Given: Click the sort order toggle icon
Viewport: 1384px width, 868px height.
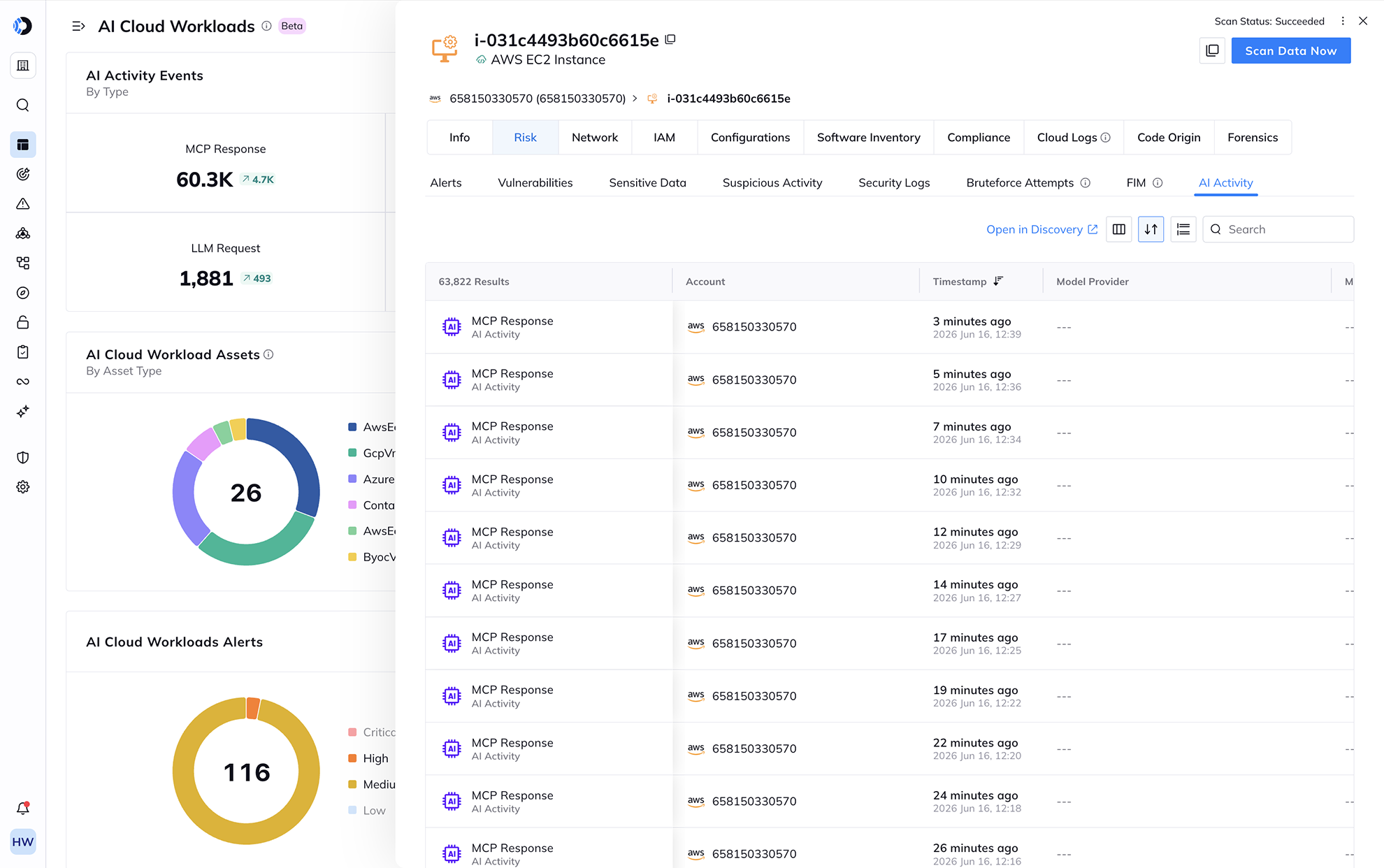Looking at the screenshot, I should coord(1151,229).
